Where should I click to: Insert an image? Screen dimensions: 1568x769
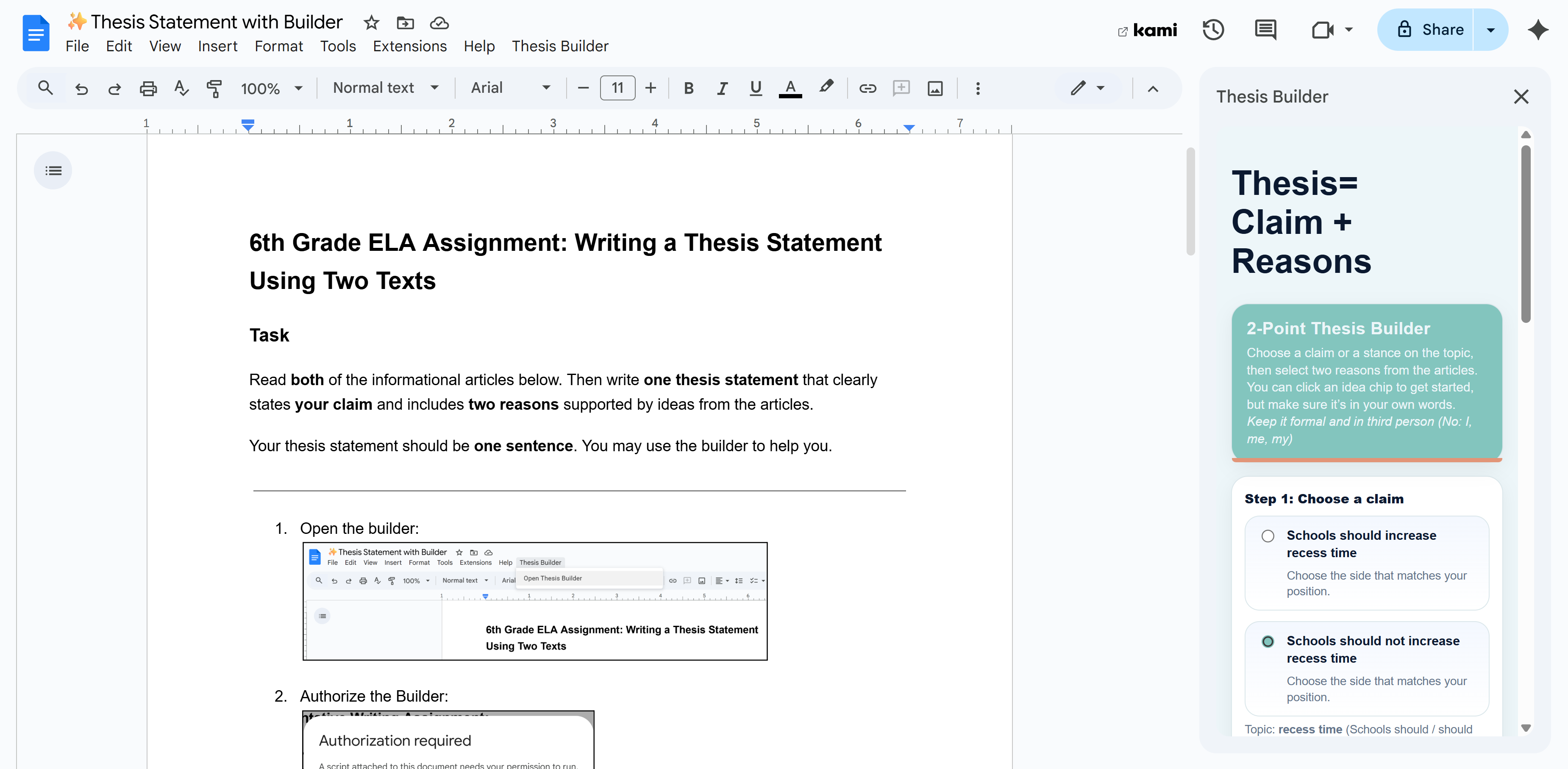click(x=935, y=88)
